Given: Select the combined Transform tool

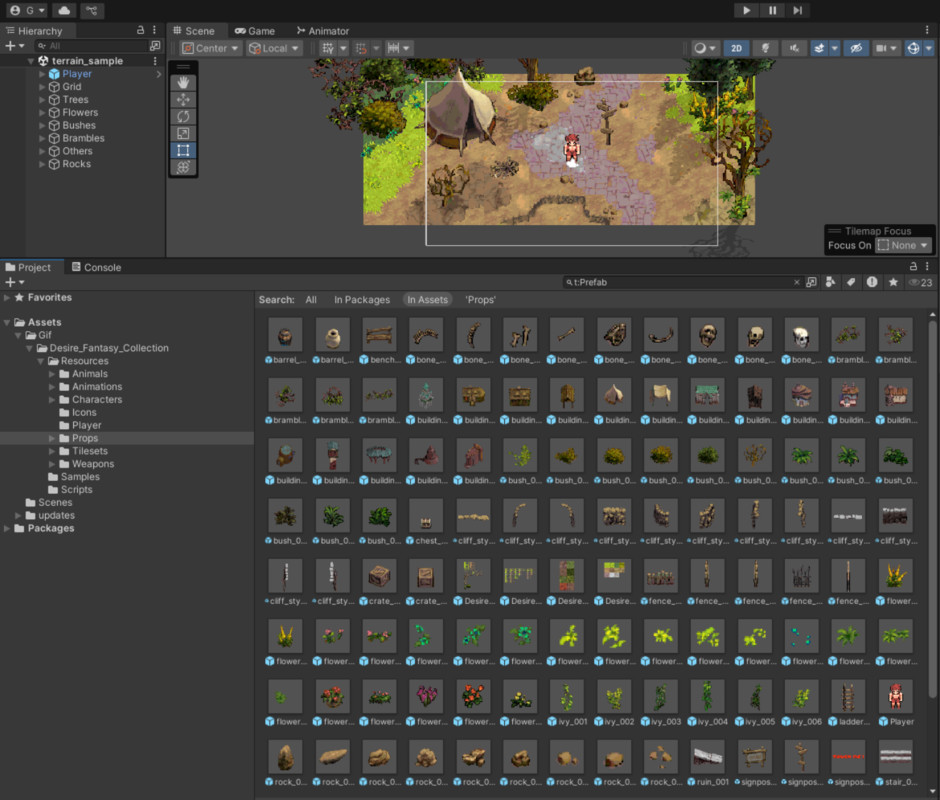Looking at the screenshot, I should coord(183,167).
